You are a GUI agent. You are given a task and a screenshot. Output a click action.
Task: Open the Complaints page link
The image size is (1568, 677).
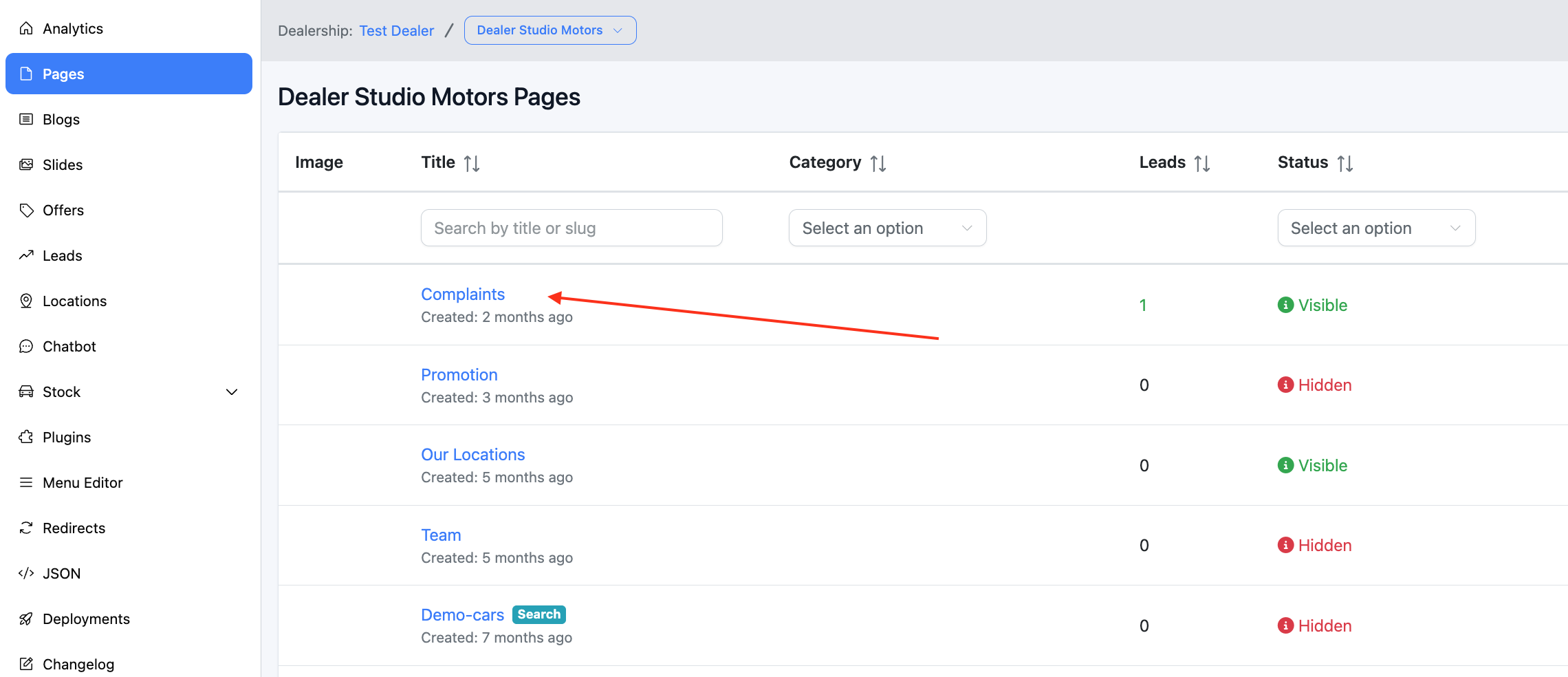click(463, 294)
